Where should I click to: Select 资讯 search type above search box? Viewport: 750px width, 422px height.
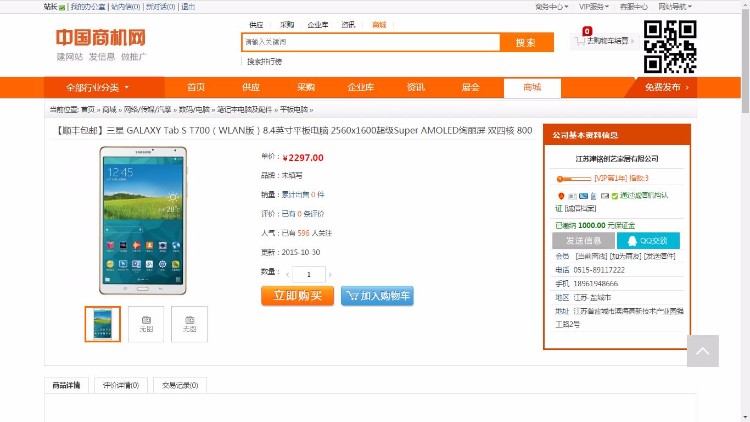click(x=348, y=25)
